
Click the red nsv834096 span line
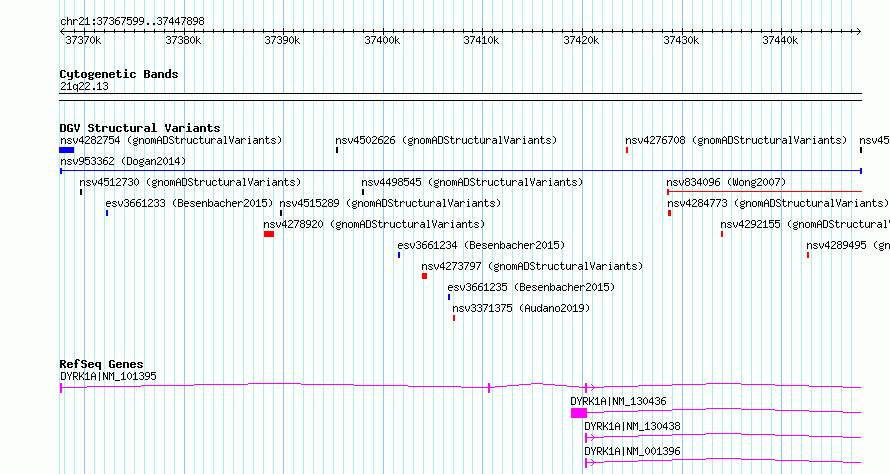(x=765, y=192)
